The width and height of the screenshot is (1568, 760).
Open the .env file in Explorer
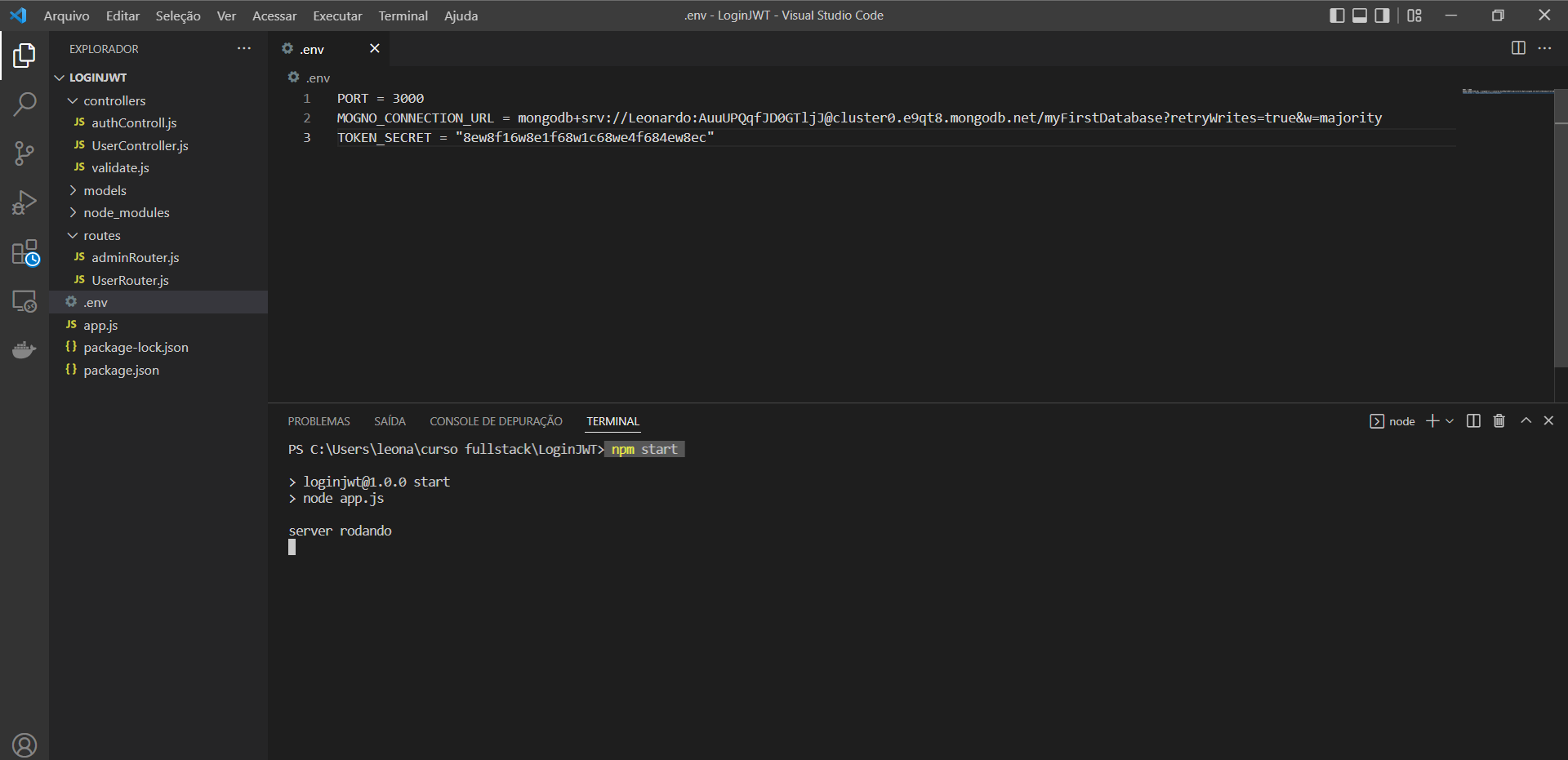(96, 302)
